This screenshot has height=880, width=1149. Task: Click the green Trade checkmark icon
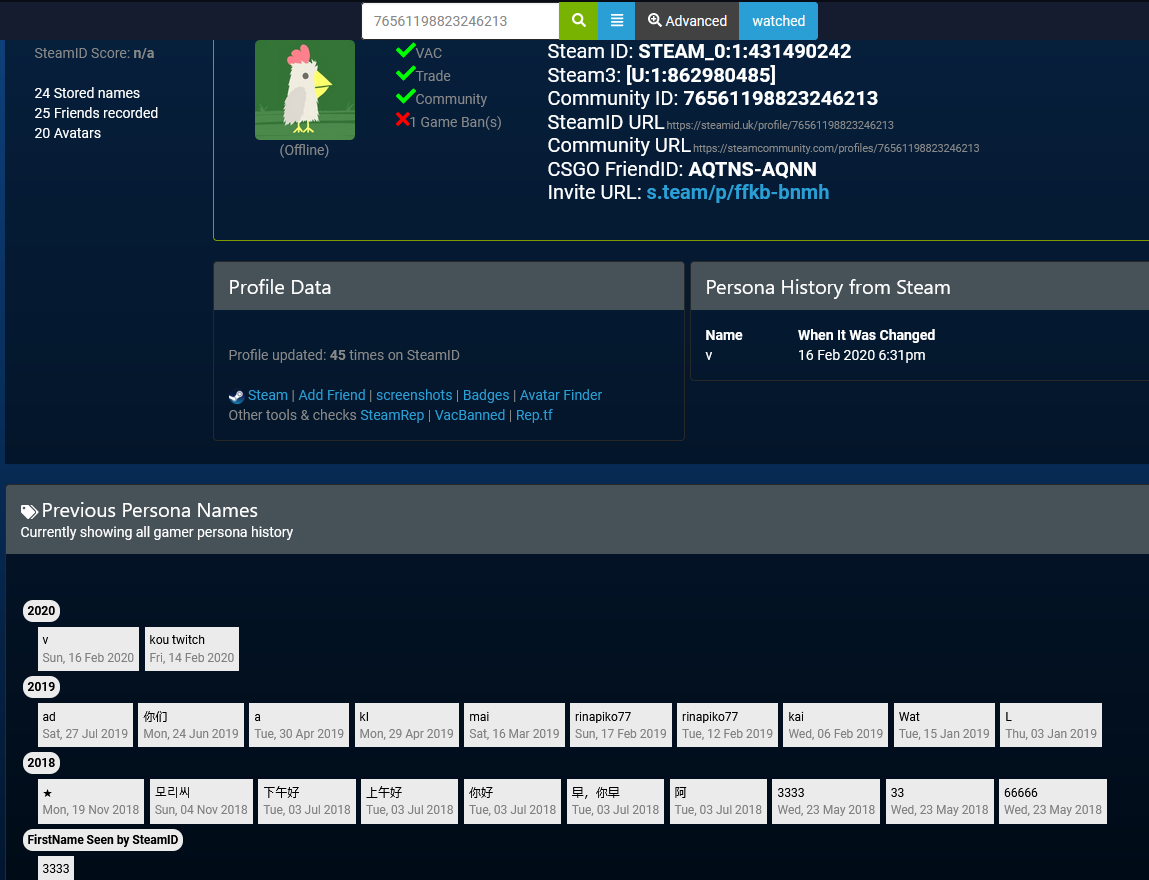(405, 74)
